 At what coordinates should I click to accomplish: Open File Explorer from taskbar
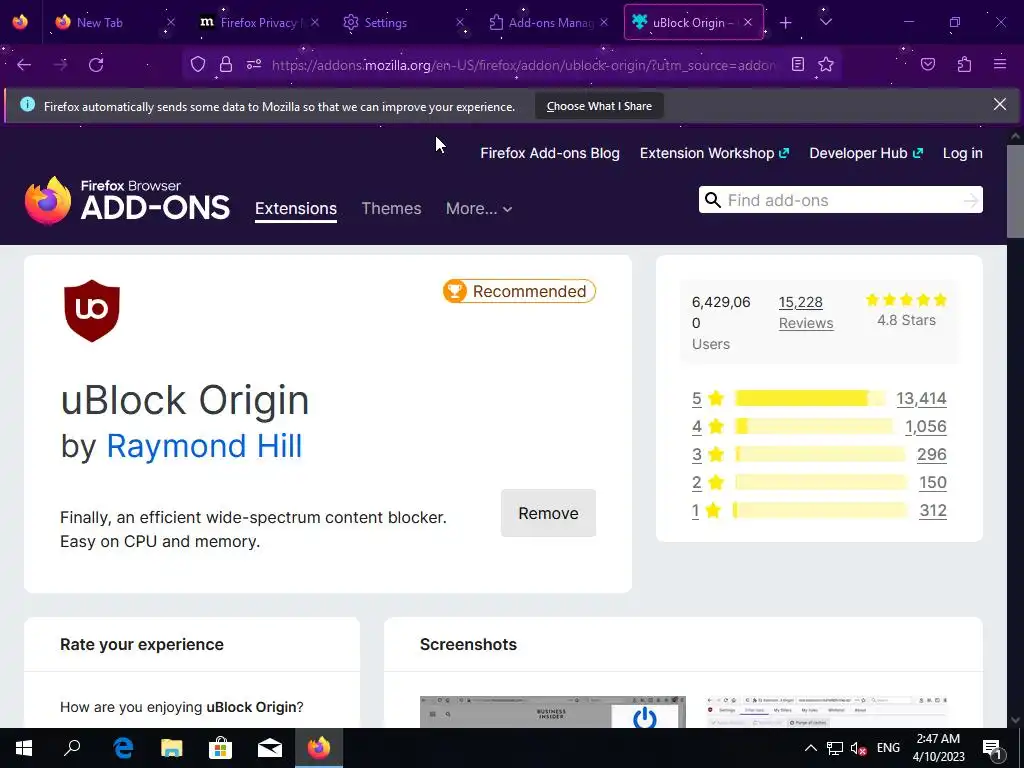point(172,748)
